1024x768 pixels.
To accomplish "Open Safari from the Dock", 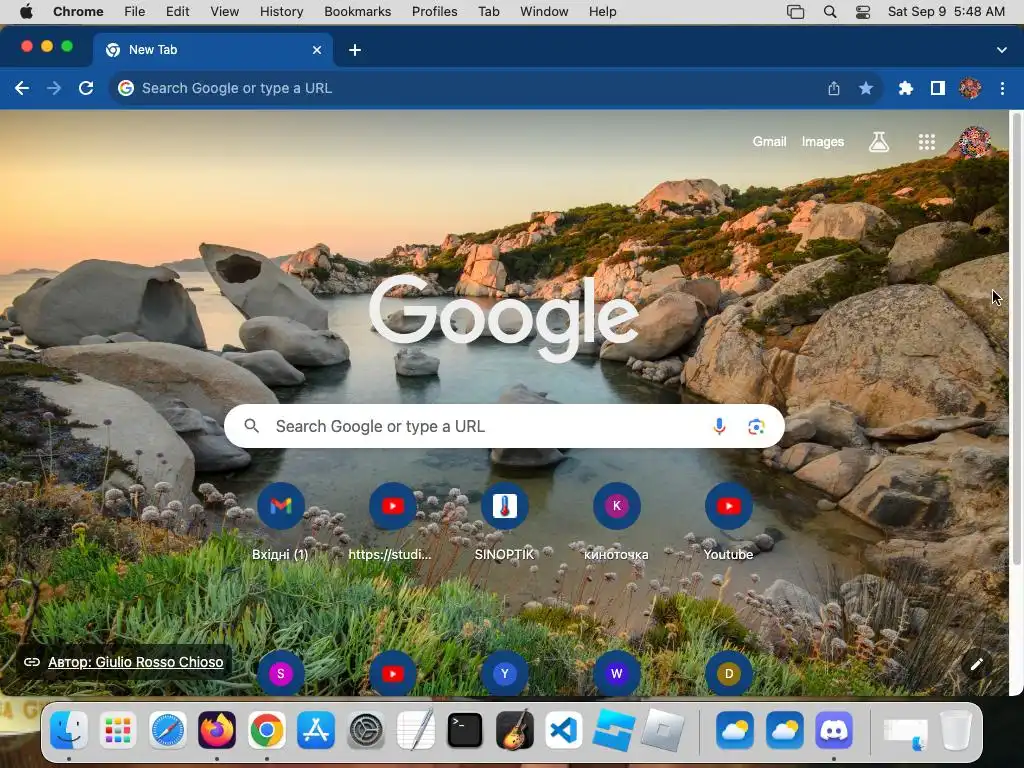I will [x=168, y=729].
